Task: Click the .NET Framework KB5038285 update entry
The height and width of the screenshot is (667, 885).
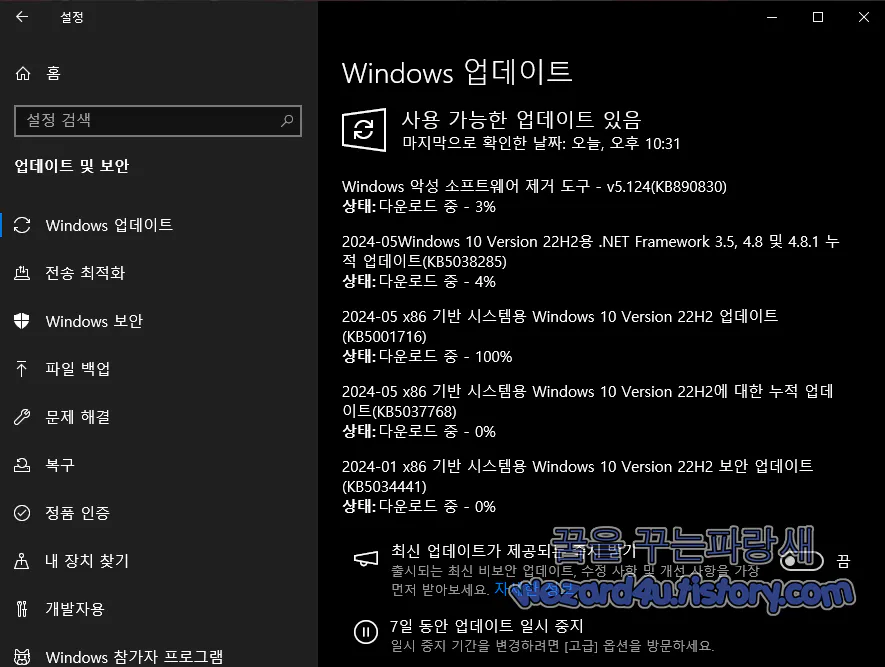Action: point(590,251)
